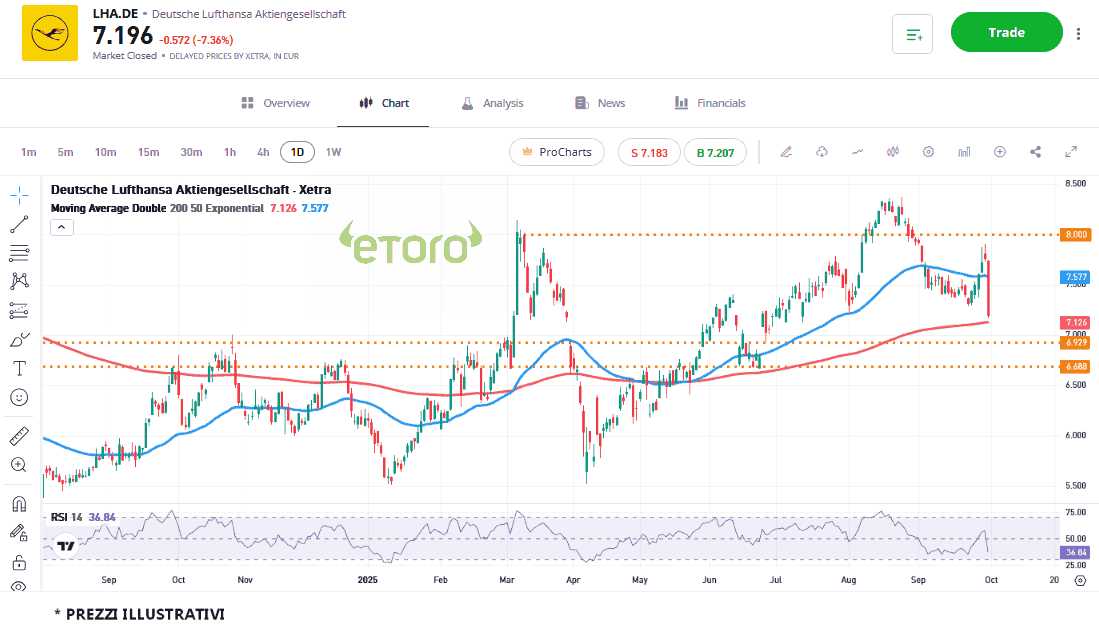Click the share chart icon
The width and height of the screenshot is (1099, 624).
point(1035,152)
